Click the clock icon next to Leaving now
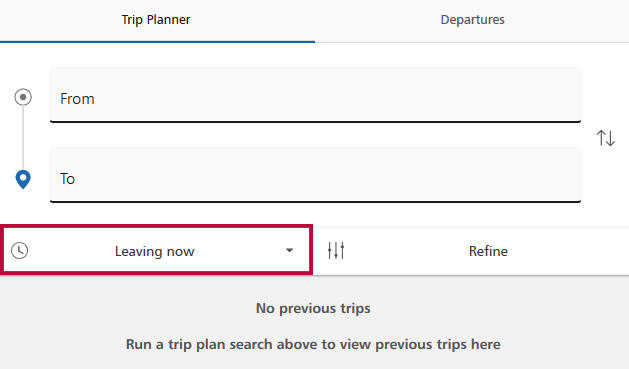The image size is (629, 369). pos(19,251)
